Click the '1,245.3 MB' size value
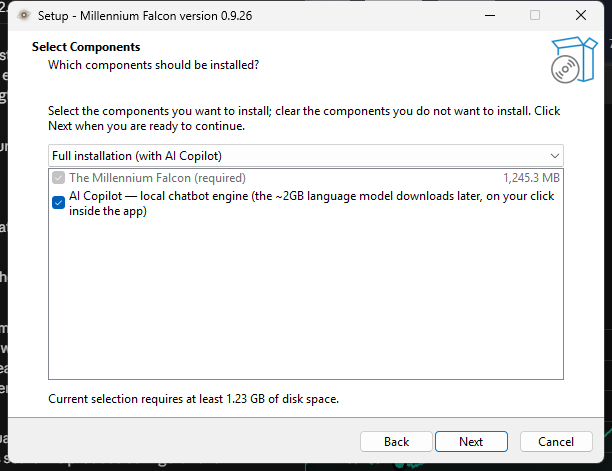612x471 pixels. tap(531, 178)
